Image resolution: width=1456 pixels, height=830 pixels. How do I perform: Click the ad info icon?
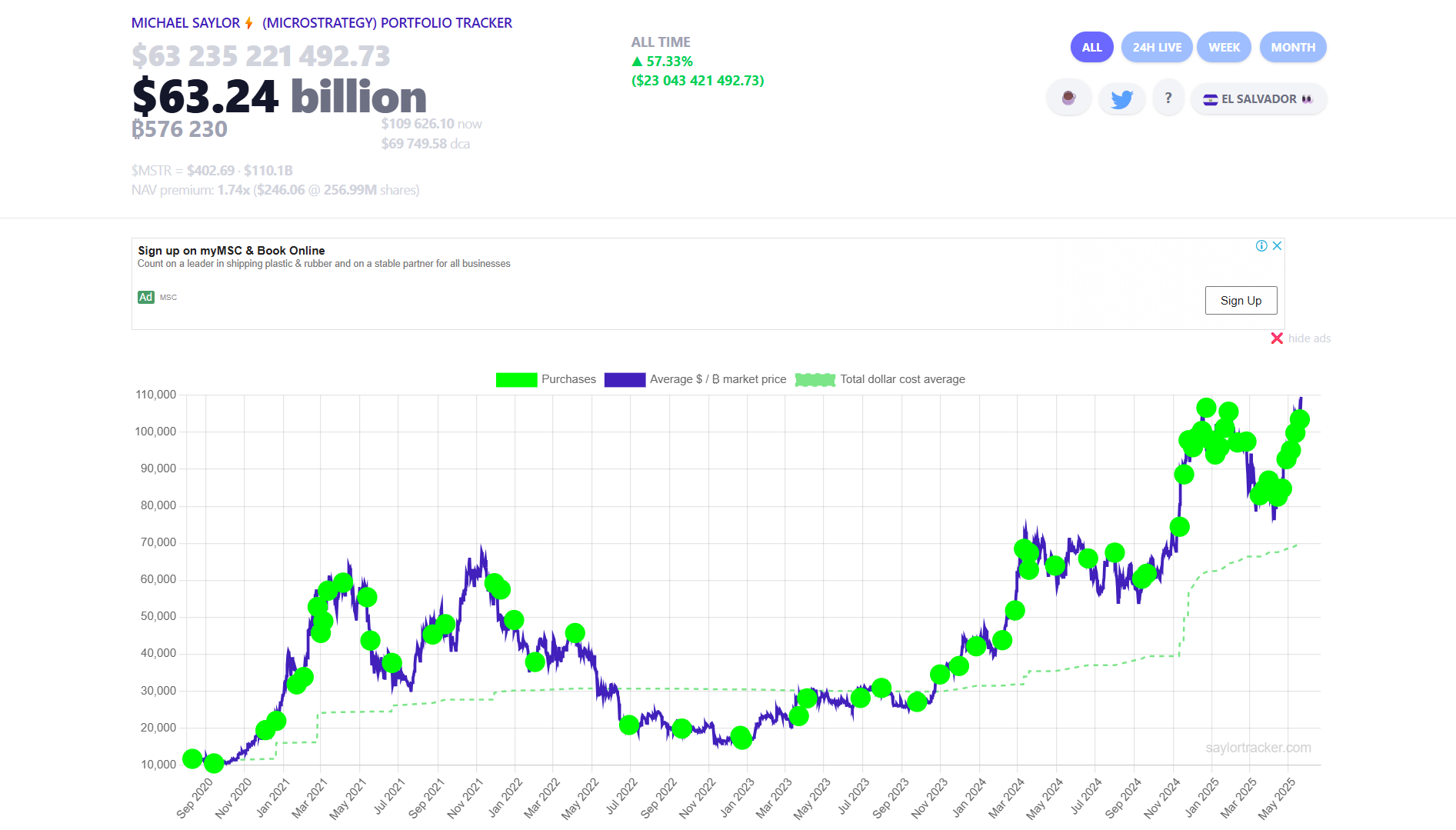(x=1261, y=246)
